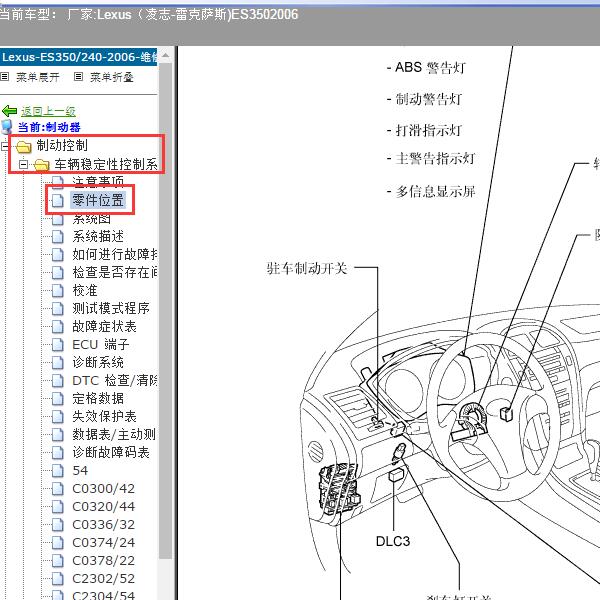
Task: Click the DLC3 label in the diagram
Action: point(393,541)
